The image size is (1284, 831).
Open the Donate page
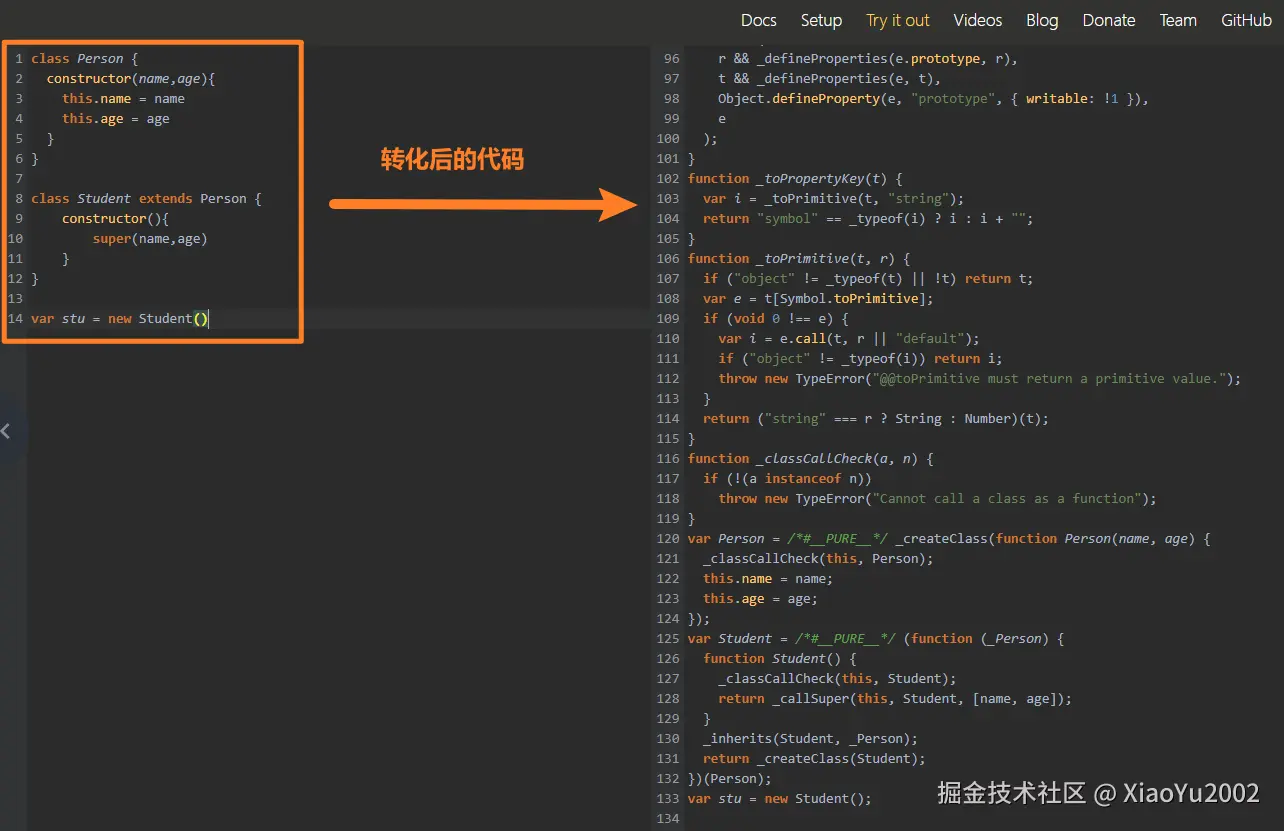coord(1109,20)
